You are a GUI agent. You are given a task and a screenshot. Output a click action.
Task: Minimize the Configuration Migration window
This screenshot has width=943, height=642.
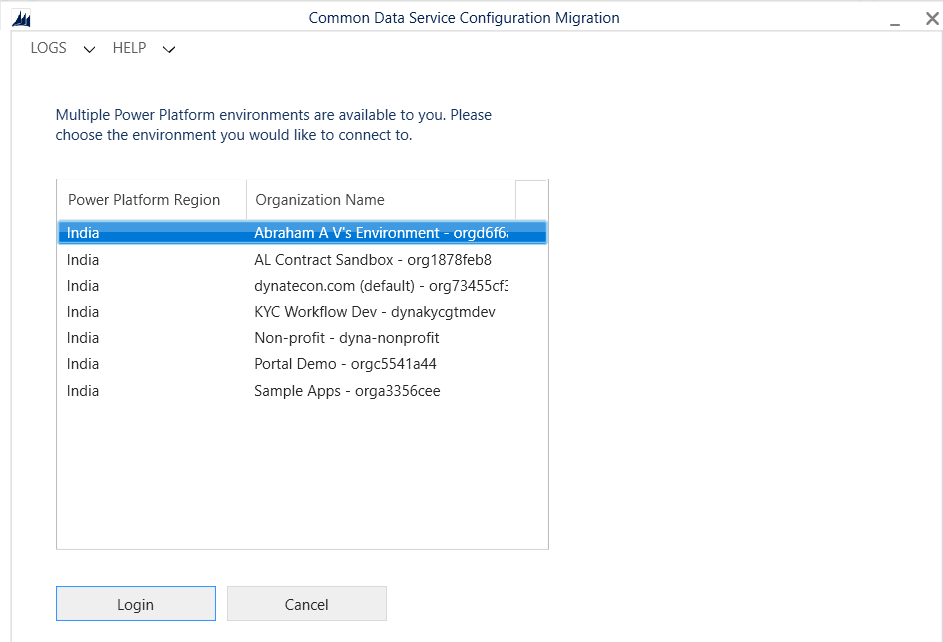[x=895, y=18]
